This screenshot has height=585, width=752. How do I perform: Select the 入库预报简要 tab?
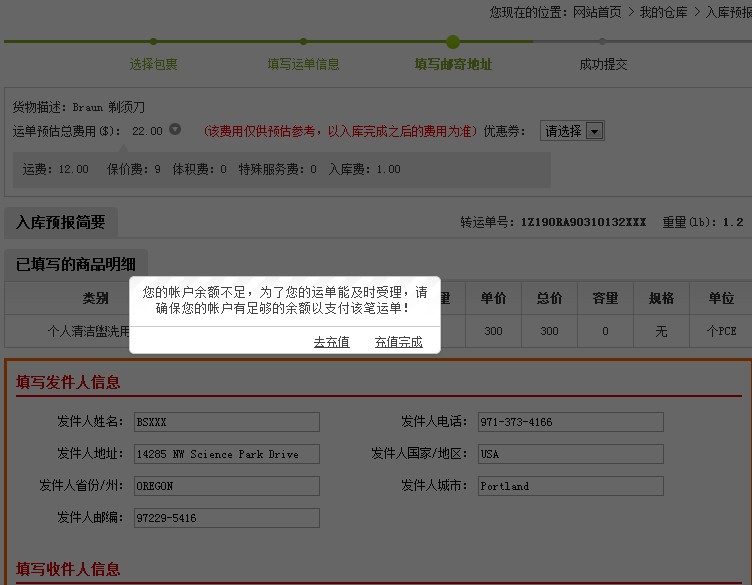61,222
